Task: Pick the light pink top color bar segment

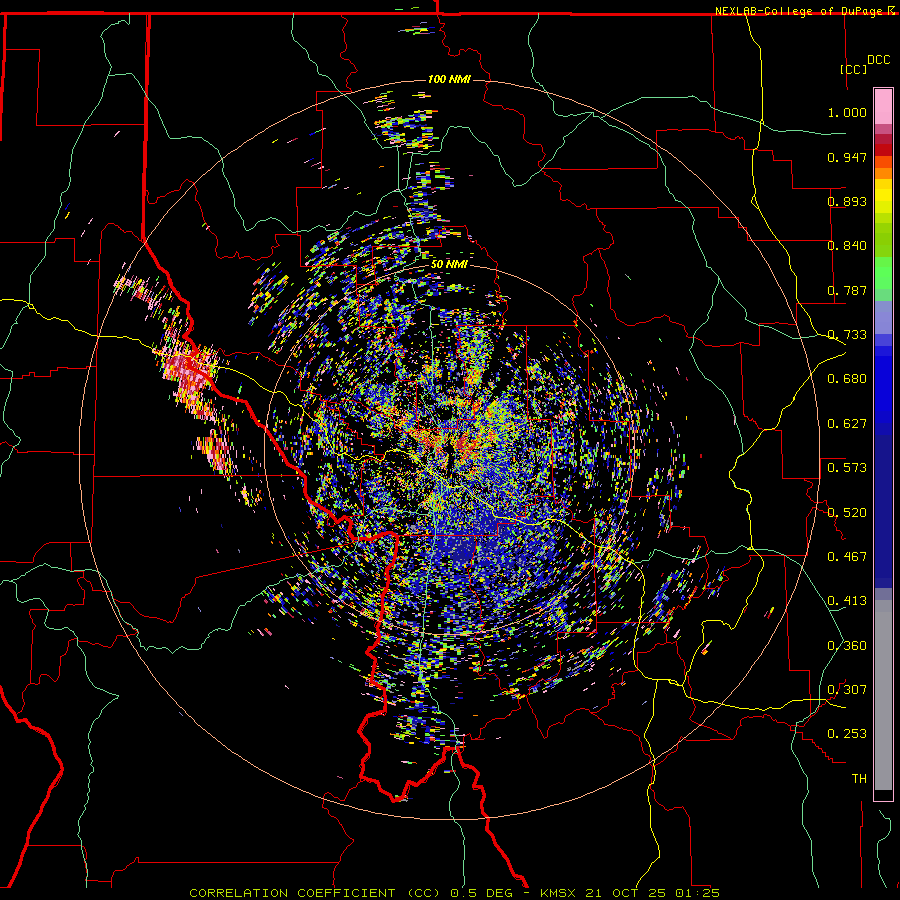Action: pos(883,107)
